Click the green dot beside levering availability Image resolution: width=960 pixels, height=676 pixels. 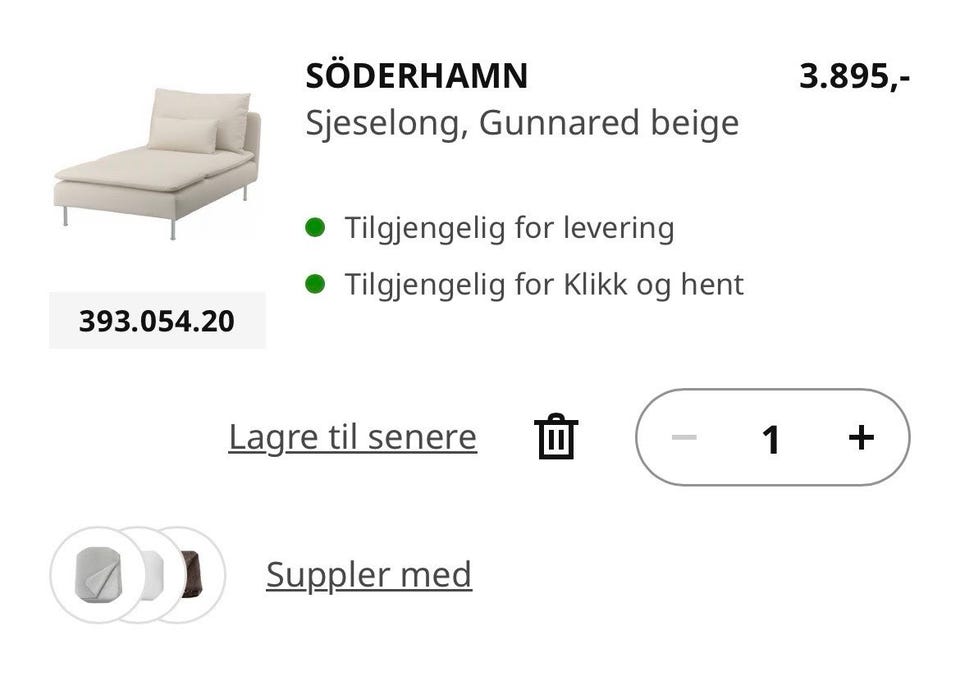[x=316, y=228]
